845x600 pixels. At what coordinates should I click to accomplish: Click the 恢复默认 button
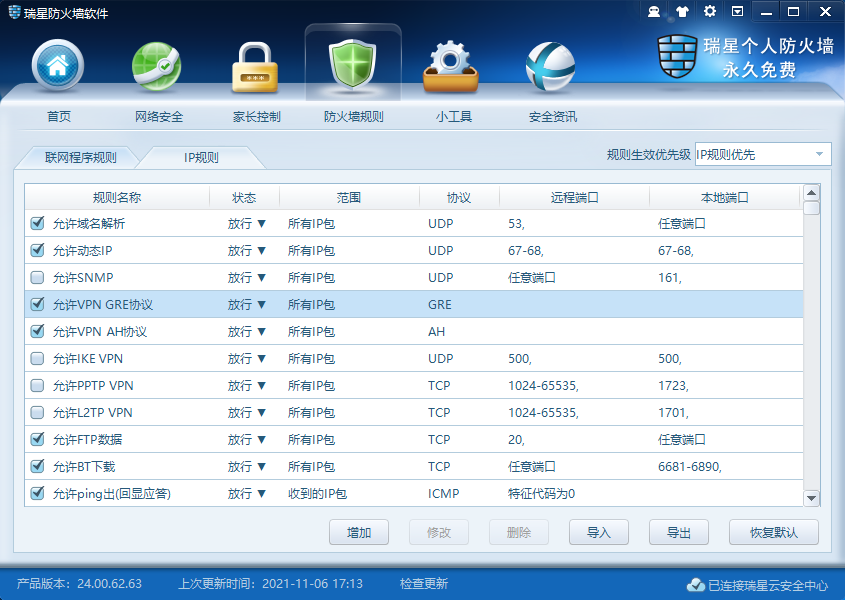point(774,533)
